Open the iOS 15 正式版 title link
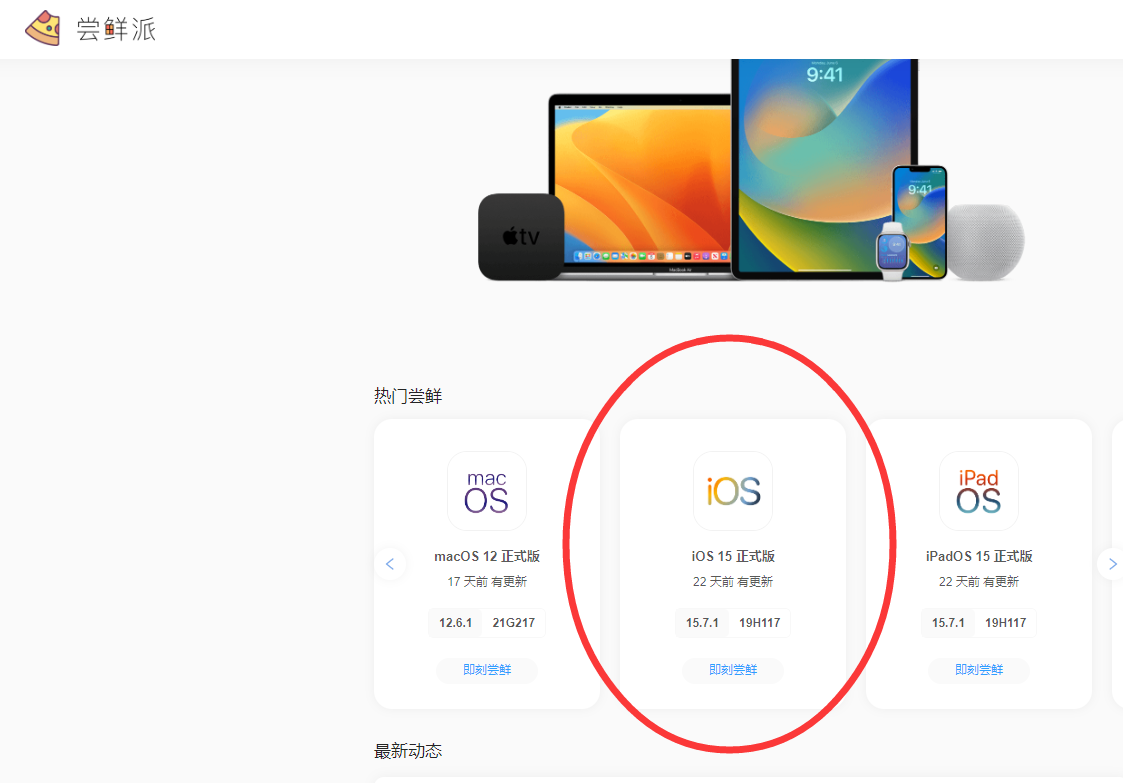This screenshot has width=1123, height=783. (x=733, y=556)
